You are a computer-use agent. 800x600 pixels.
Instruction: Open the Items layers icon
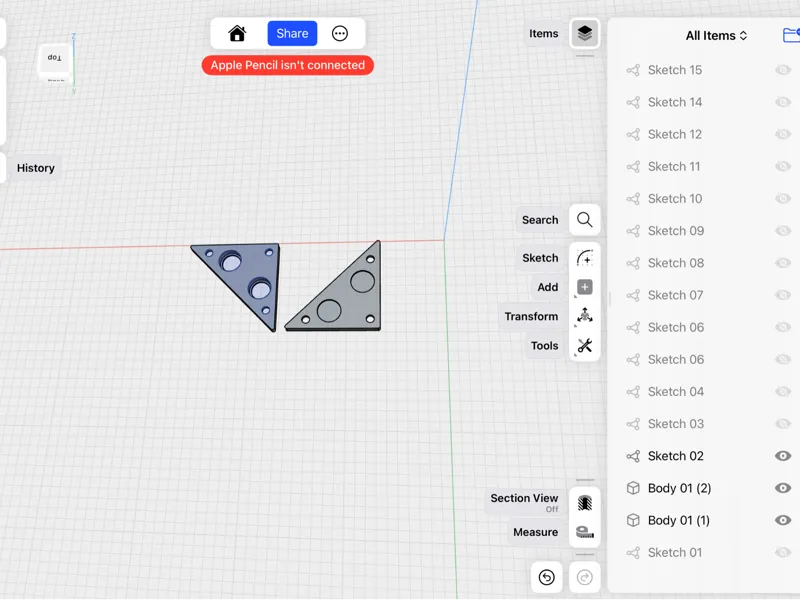point(585,34)
